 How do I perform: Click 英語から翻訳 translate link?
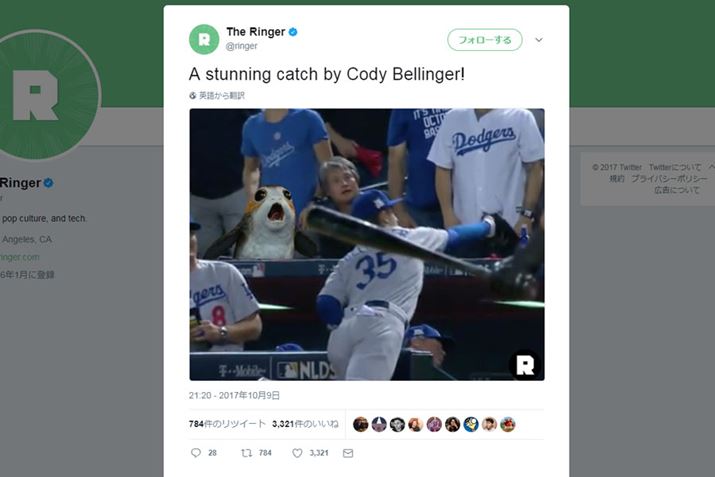pyautogui.click(x=222, y=96)
